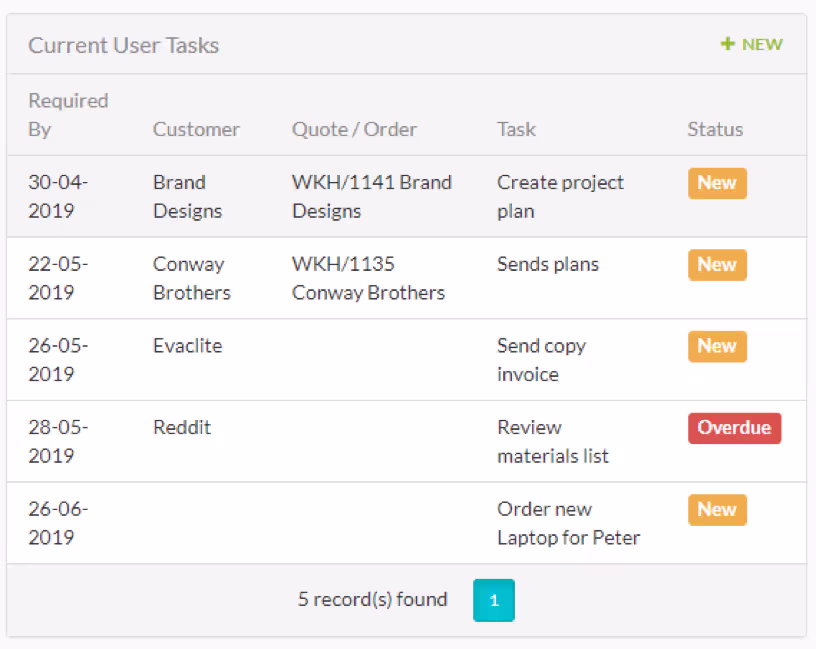Screen dimensions: 816x649
Task: Select the 22-05-2019 date cell
Action: [x=58, y=278]
